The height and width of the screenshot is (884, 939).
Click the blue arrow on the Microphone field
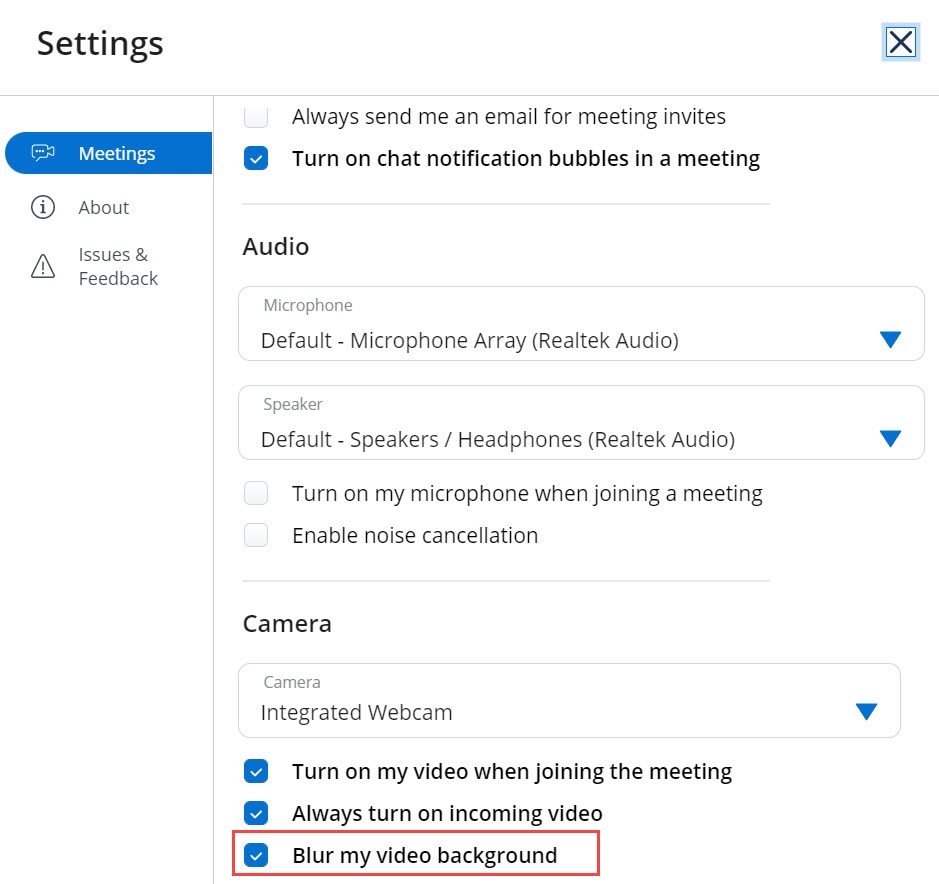tap(890, 340)
